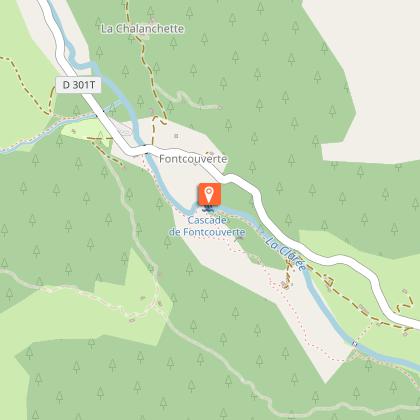Viewport: 420px width, 420px height.
Task: Open the Cascade de Fontcouverte label
Action: coord(207,226)
